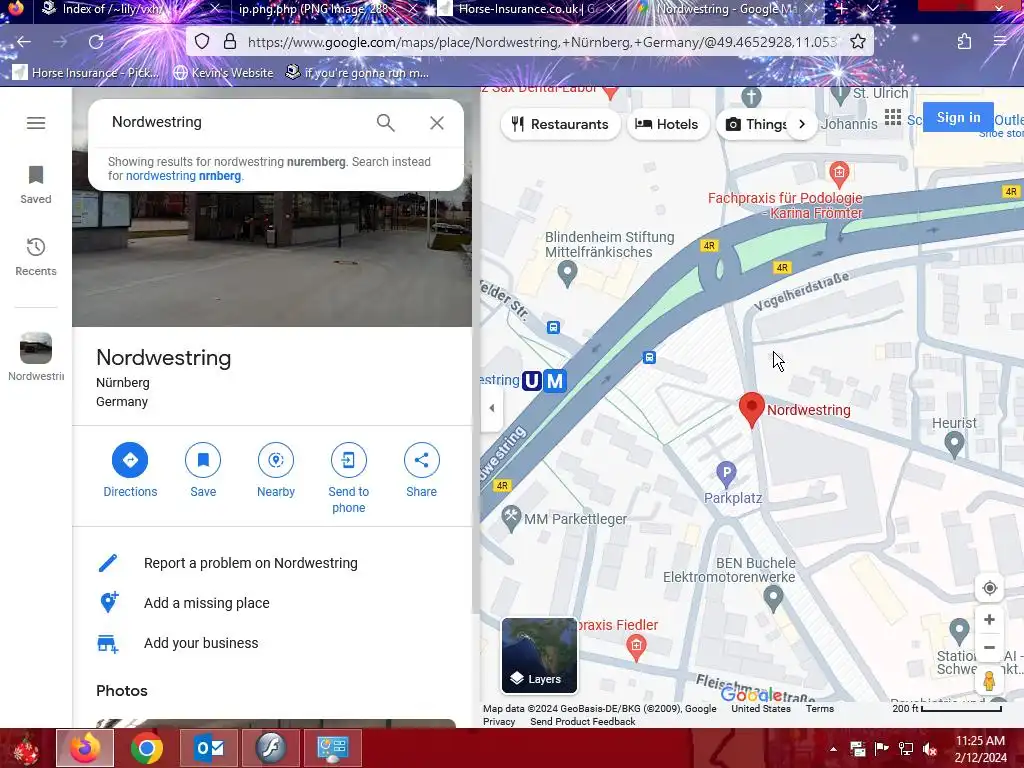Open Google Chrome from the taskbar
The width and height of the screenshot is (1024, 768).
[x=146, y=748]
